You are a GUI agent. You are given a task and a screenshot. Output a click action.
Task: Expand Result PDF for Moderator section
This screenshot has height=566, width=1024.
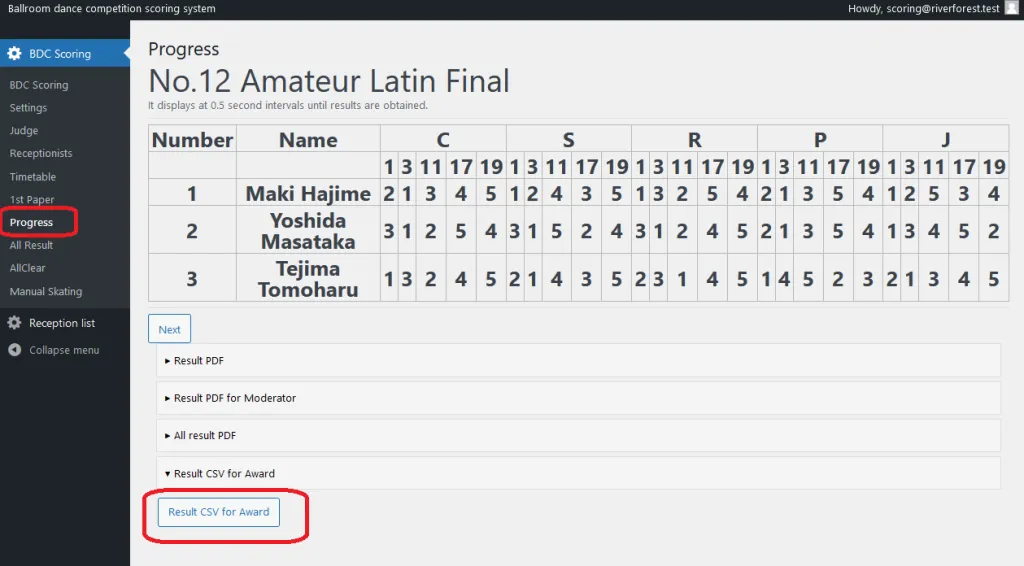tap(234, 398)
